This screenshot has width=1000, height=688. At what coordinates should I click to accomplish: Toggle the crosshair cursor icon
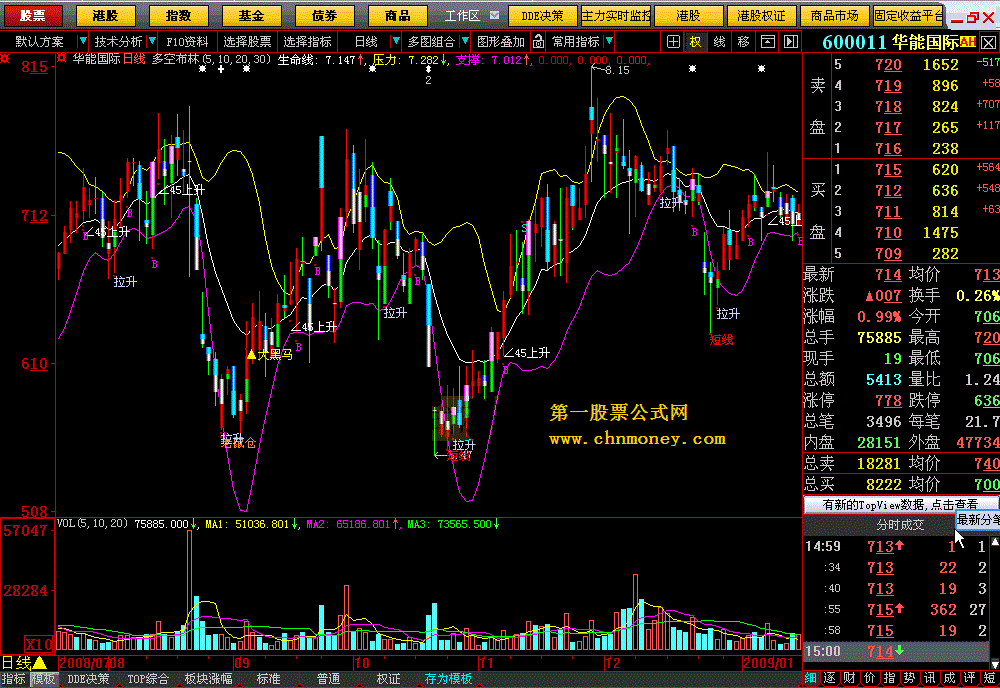[673, 42]
